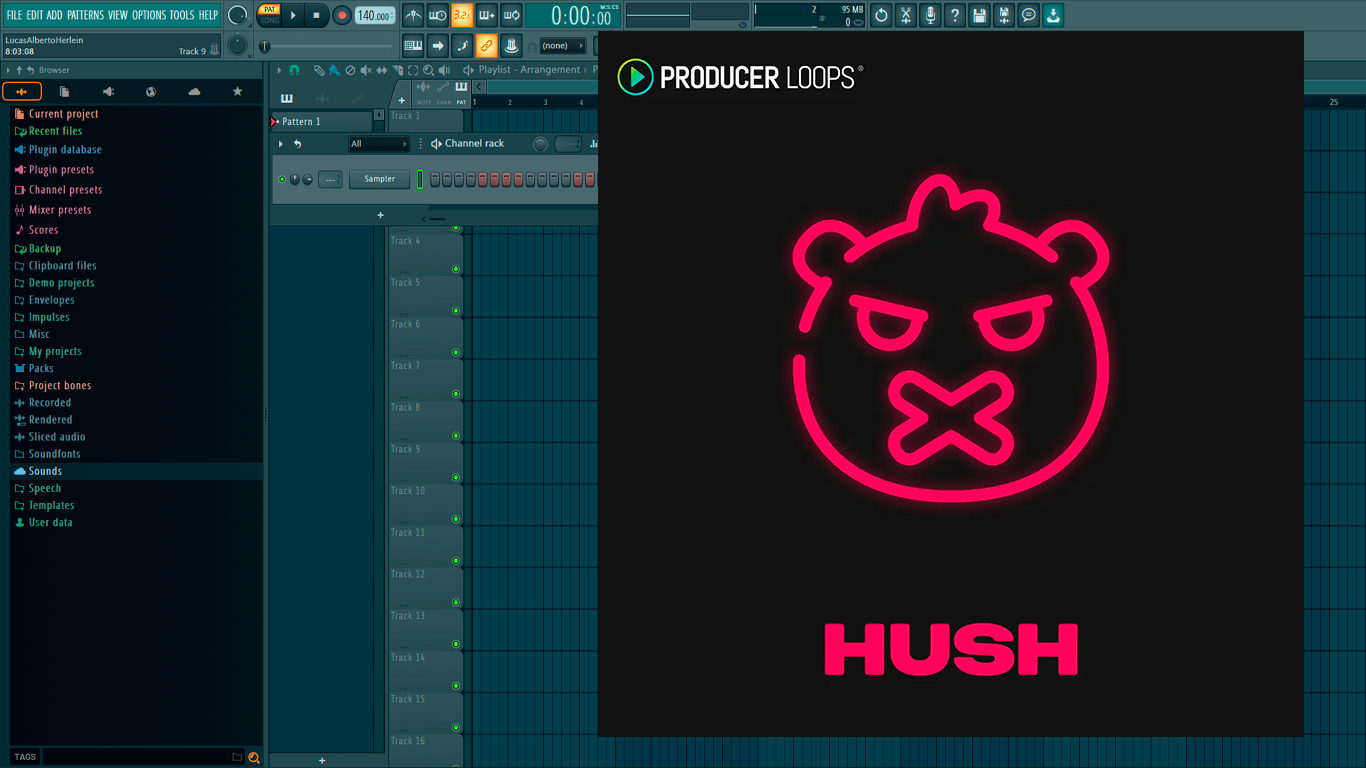Image resolution: width=1366 pixels, height=768 pixels.
Task: Open the TOOLS menu
Action: (x=182, y=15)
